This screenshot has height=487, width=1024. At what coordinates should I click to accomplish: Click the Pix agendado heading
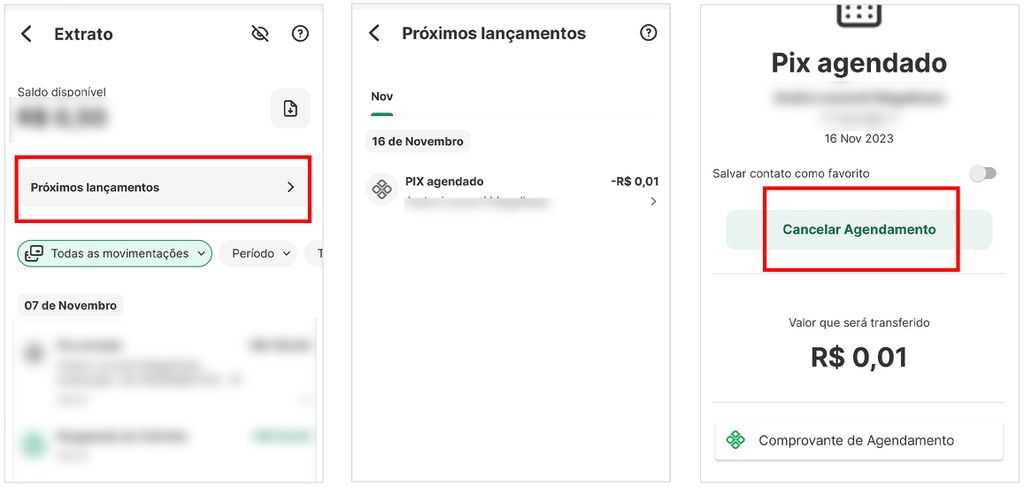point(859,63)
